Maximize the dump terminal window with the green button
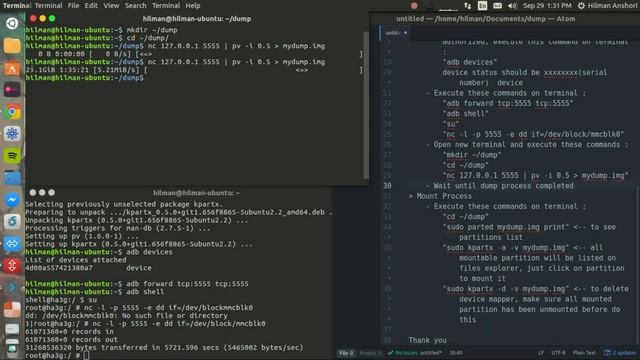 (x=52, y=18)
